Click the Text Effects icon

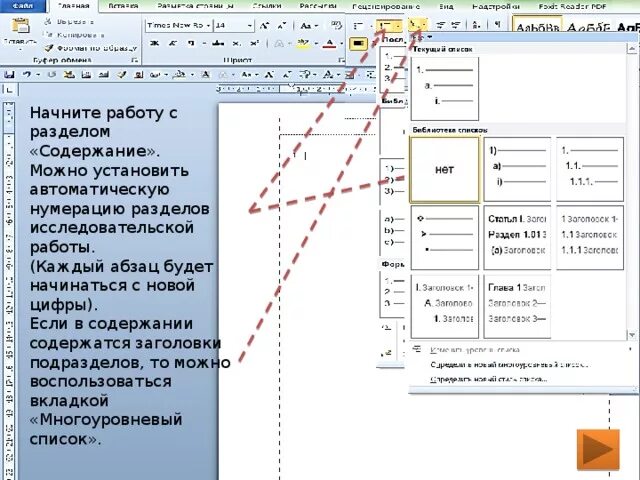279,43
